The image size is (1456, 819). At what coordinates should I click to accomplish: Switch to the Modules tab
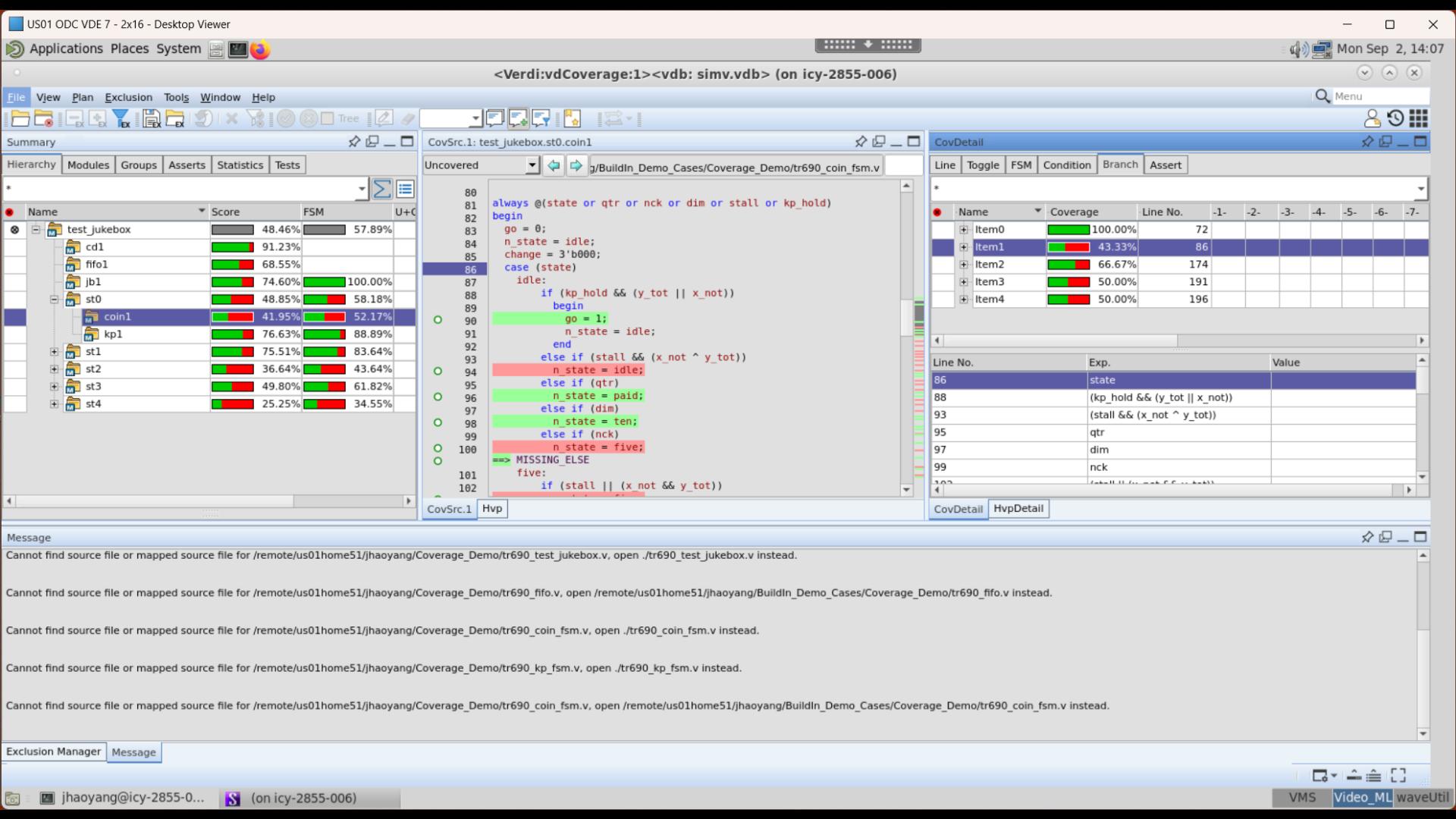coord(88,165)
